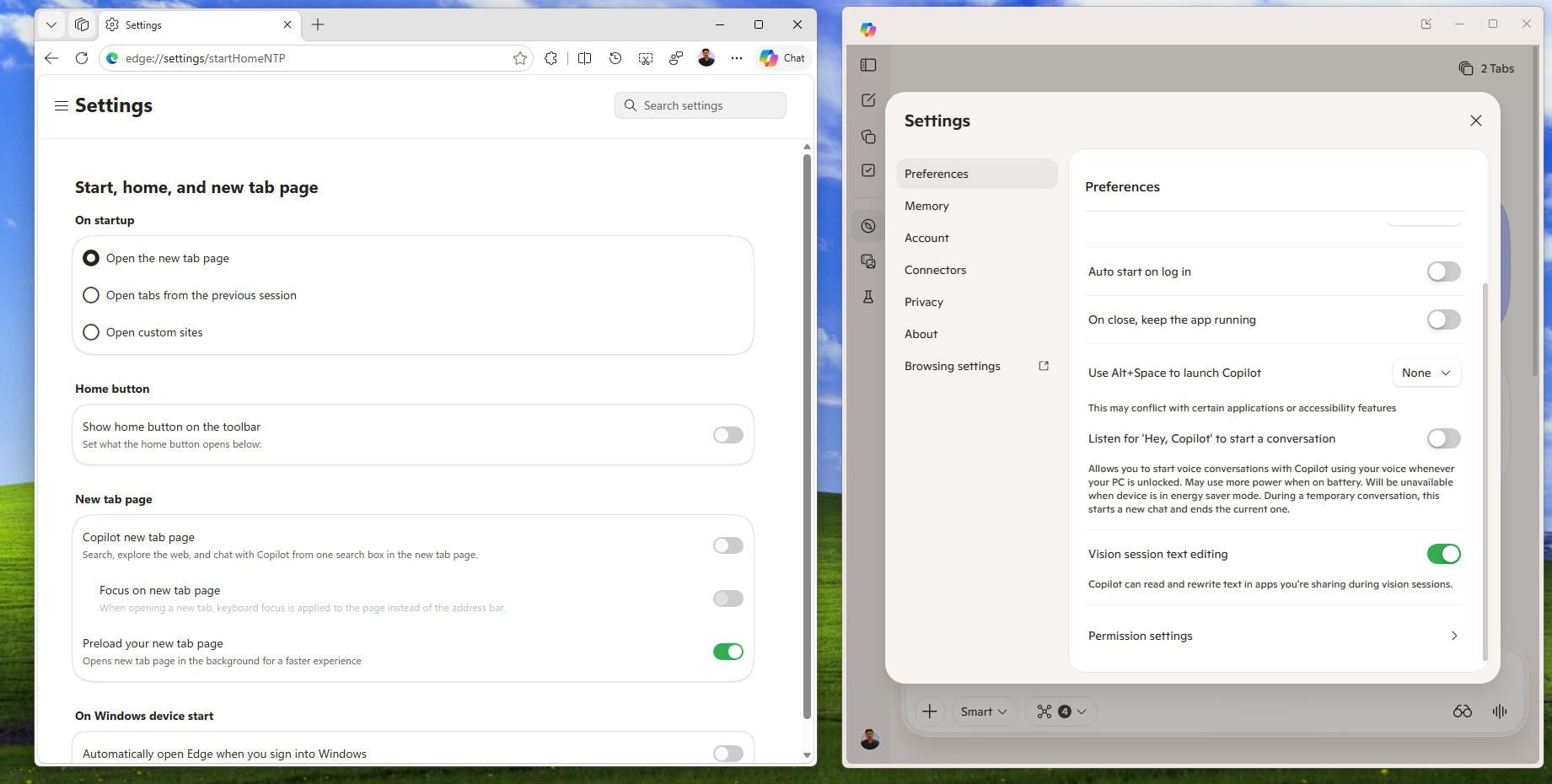Screen dimensions: 1552x784
Task: Take a screenshot with web capture tool
Action: tap(646, 57)
